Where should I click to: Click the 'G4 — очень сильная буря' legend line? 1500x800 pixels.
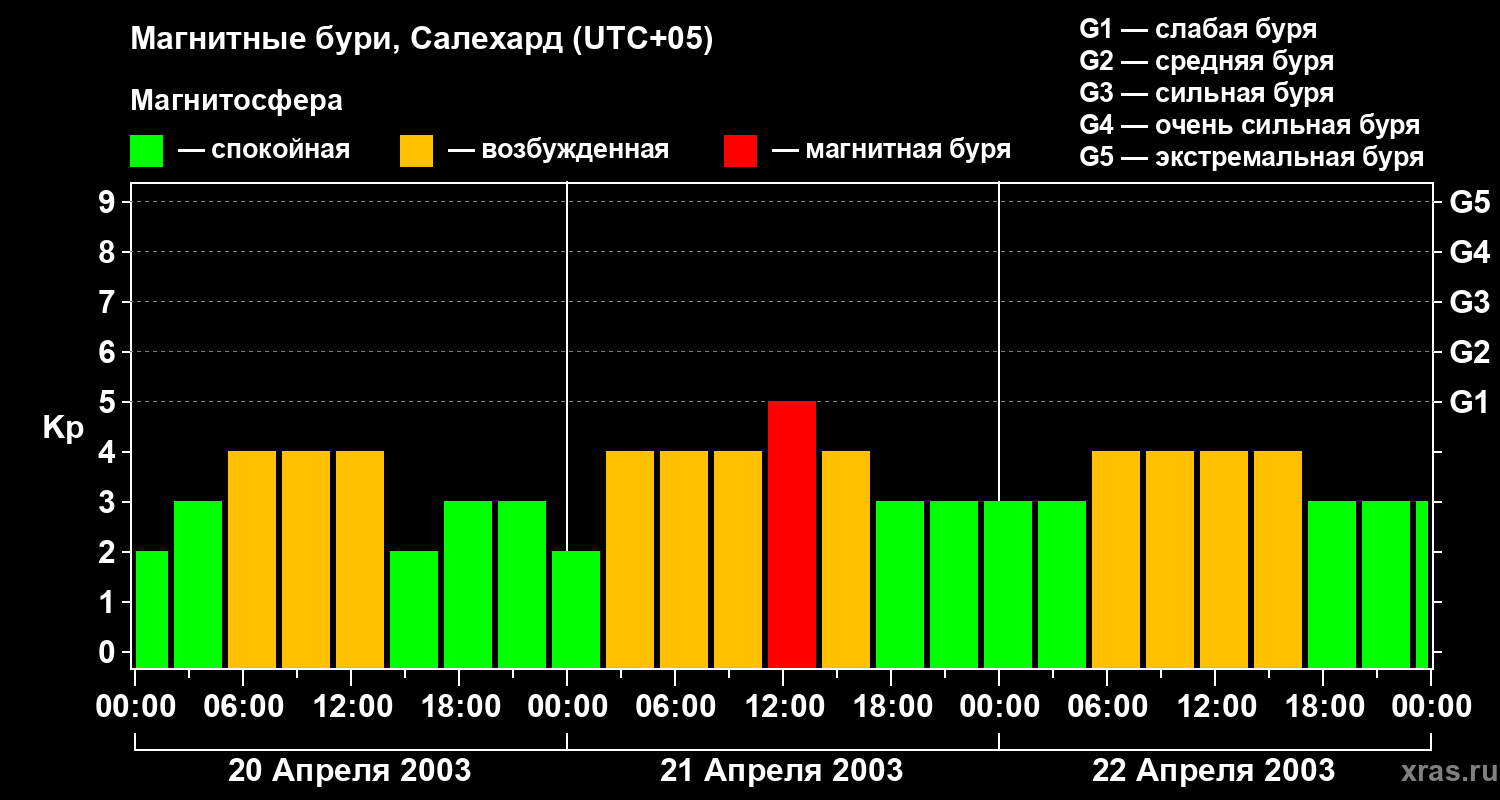click(1249, 125)
